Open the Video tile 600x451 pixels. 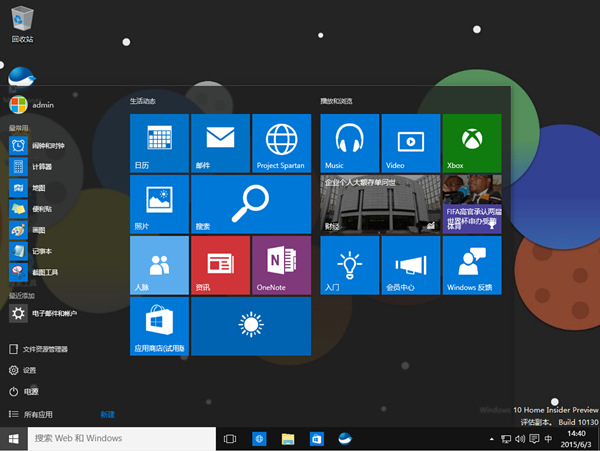[410, 143]
